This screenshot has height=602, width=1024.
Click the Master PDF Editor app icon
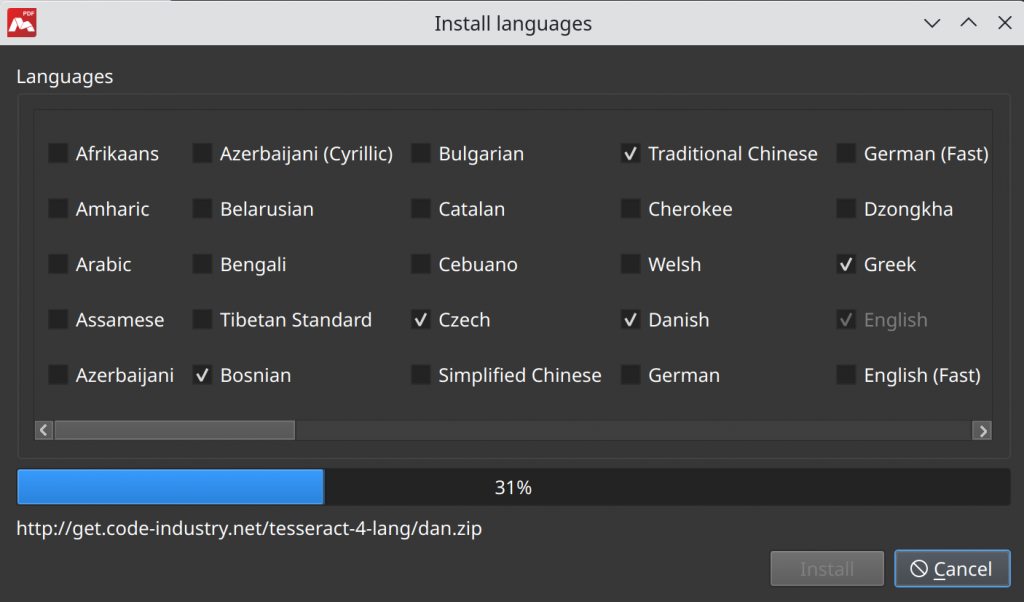click(22, 22)
